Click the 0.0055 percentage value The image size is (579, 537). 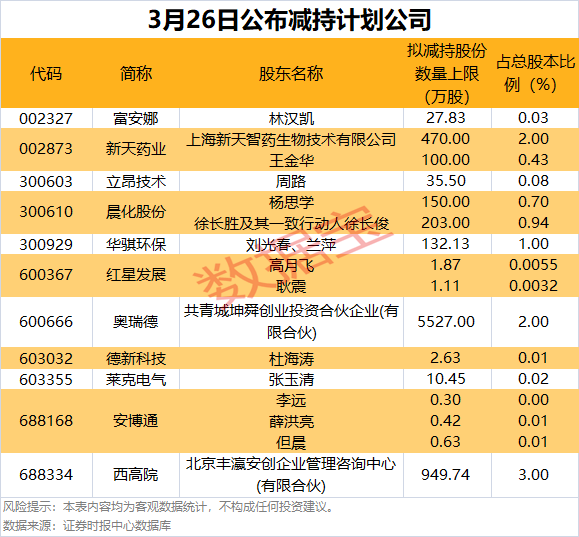533,265
